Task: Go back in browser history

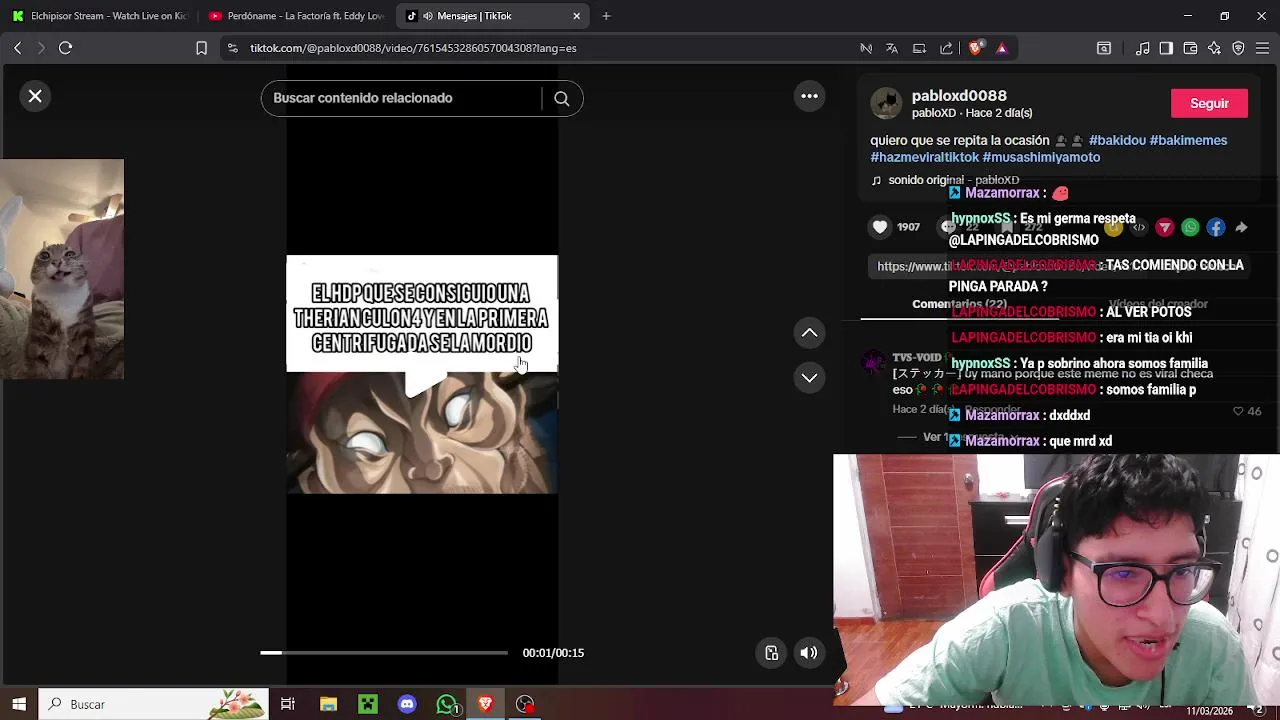Action: (17, 48)
